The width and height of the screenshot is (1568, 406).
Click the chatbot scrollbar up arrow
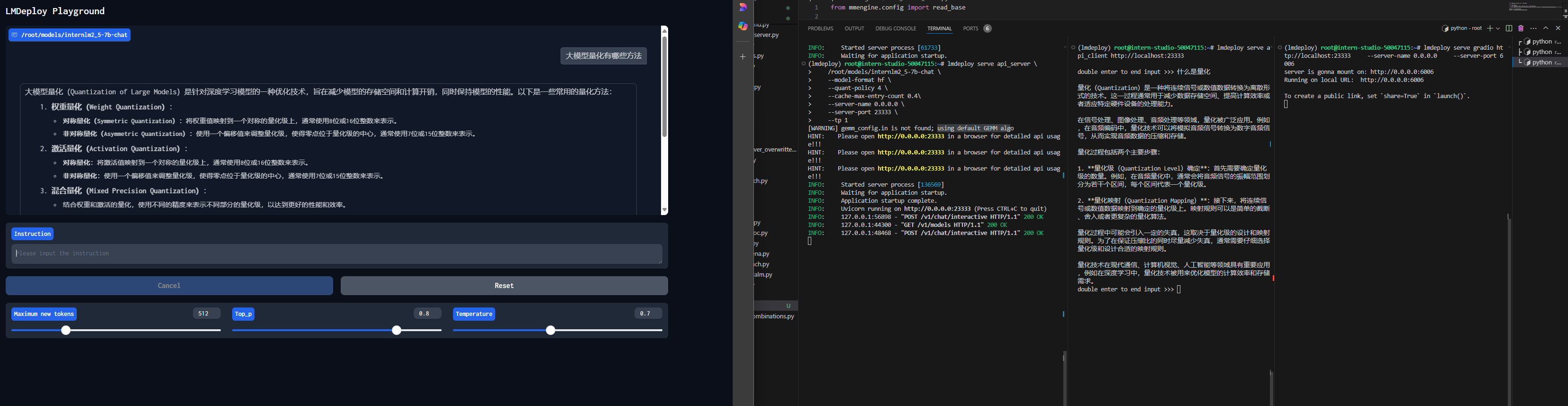tap(664, 30)
